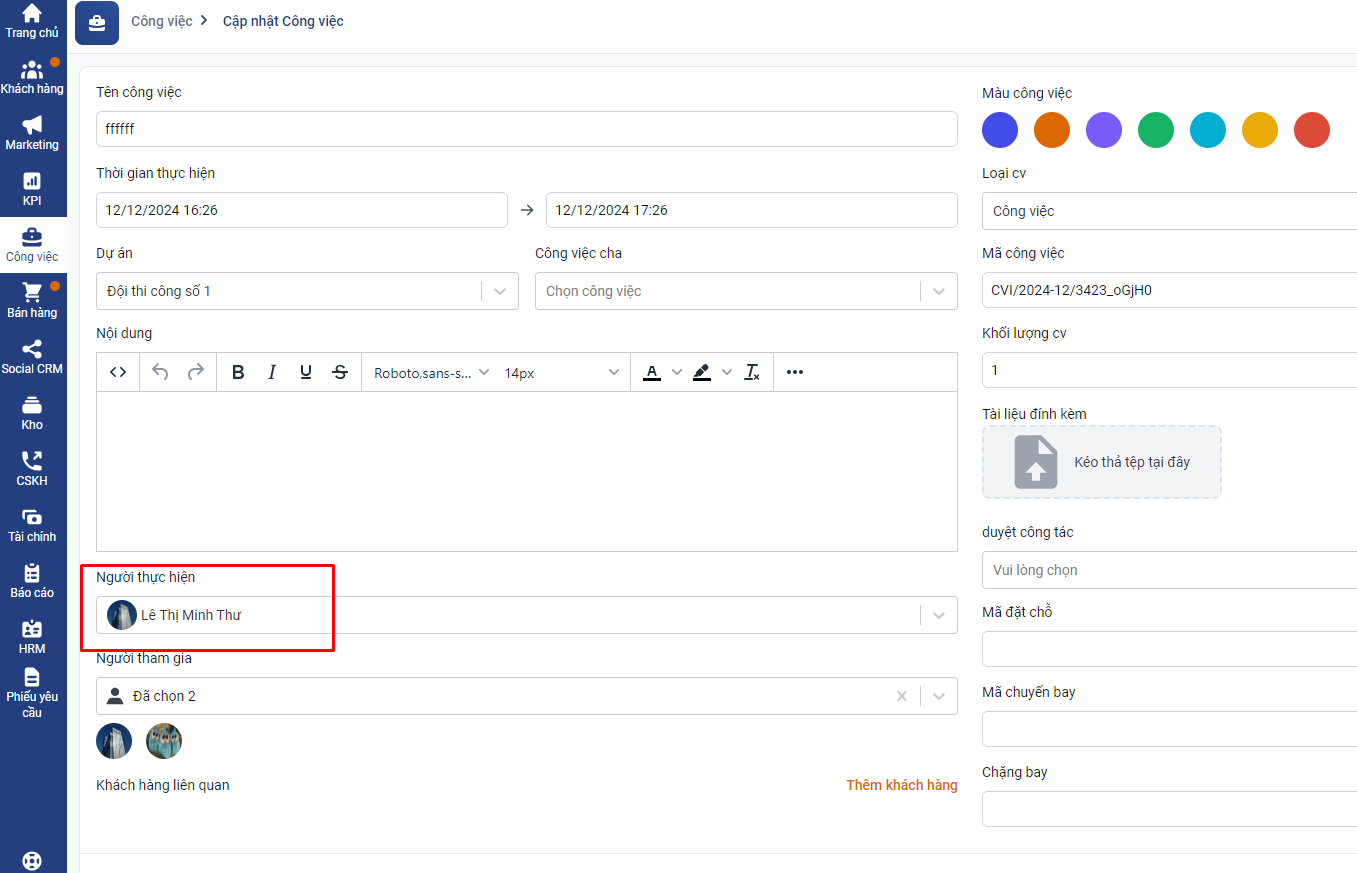
Task: Select the green task color swatch
Action: [x=1156, y=130]
